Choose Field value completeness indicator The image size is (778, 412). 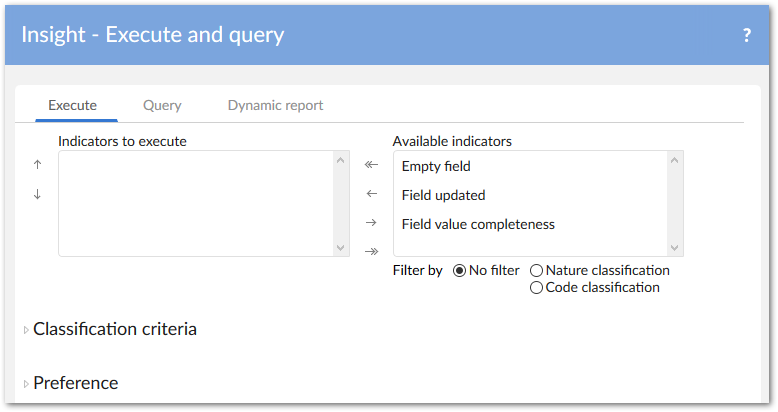[x=478, y=224]
